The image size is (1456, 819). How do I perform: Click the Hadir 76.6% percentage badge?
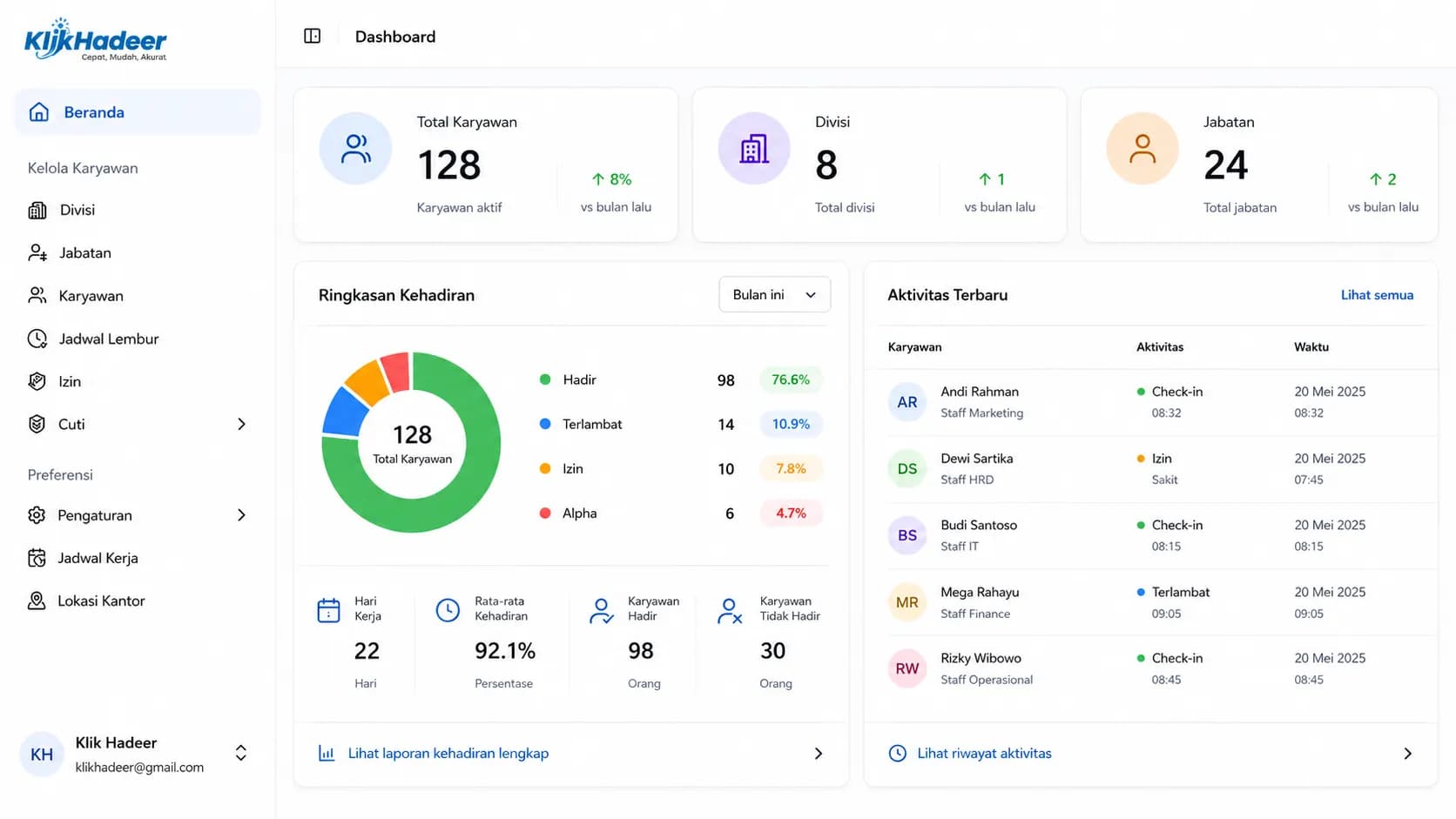coord(791,379)
